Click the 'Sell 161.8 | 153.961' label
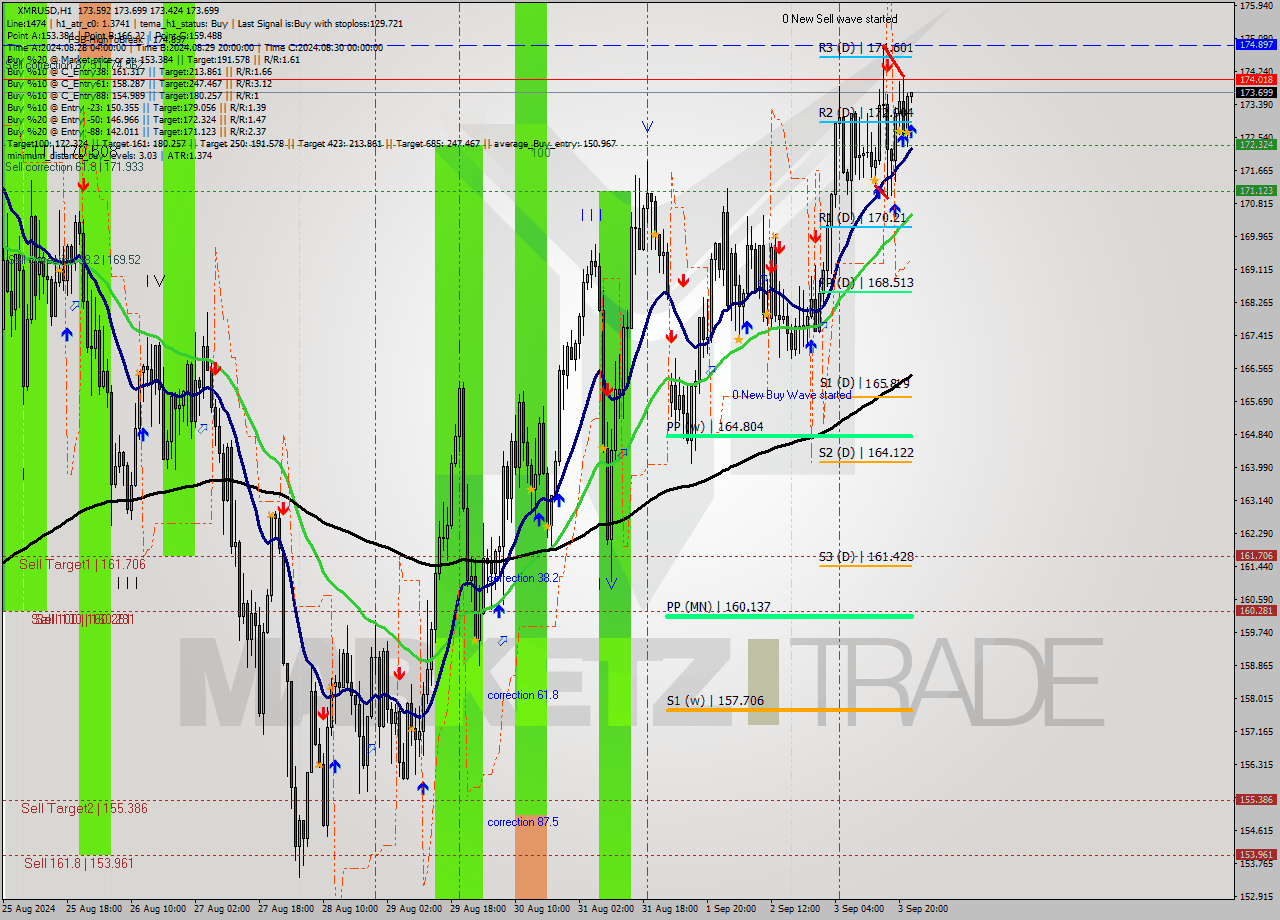 tap(79, 863)
